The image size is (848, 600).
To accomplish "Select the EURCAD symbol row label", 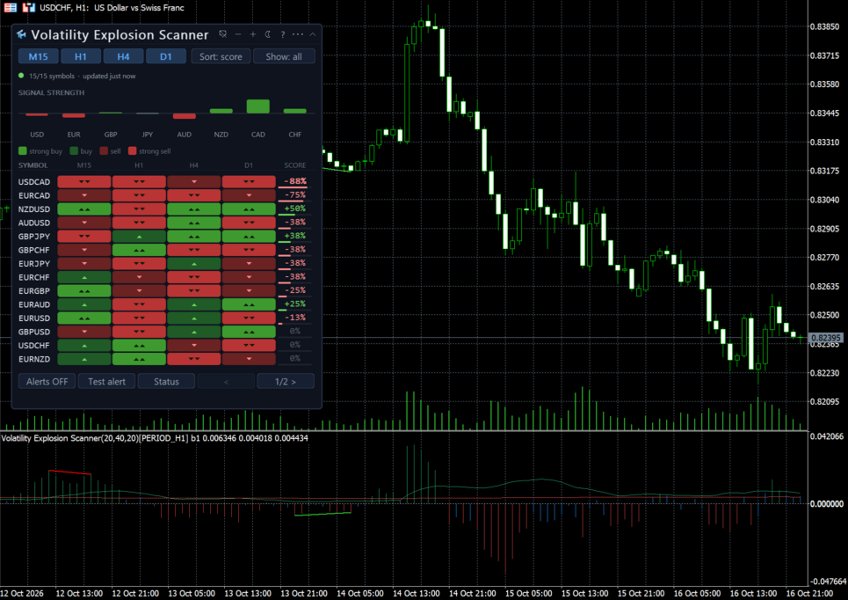I will pos(34,195).
